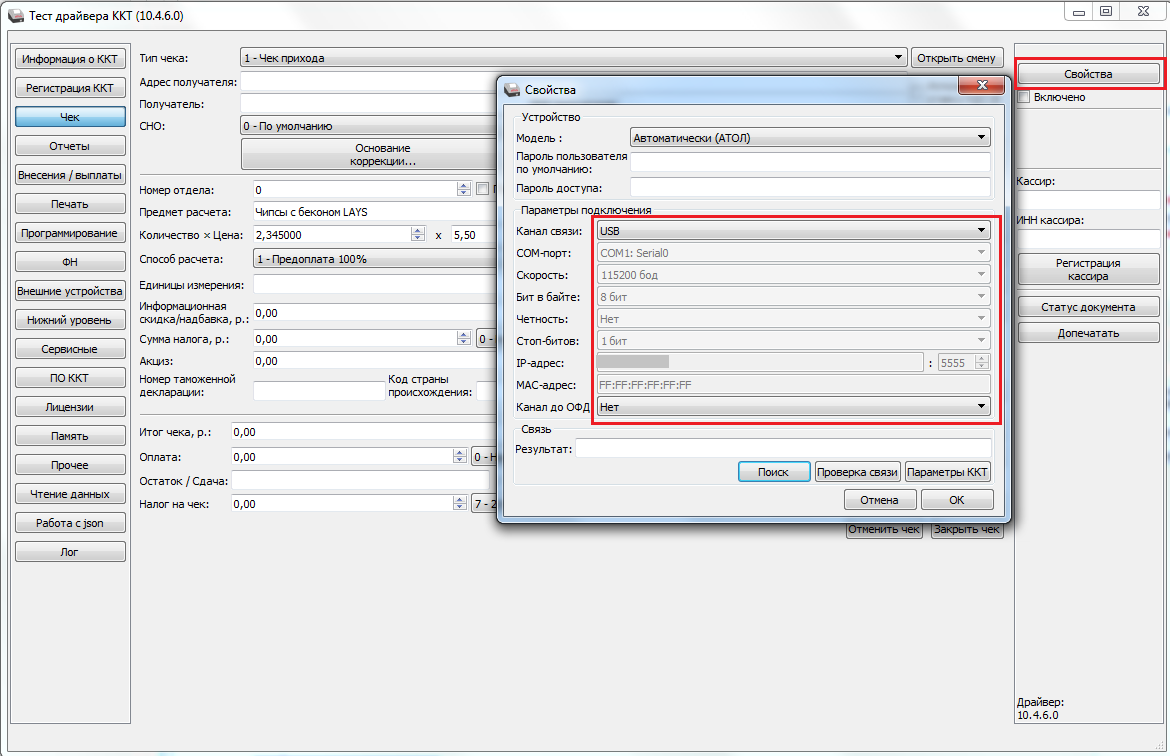Click the Остаток / Сдача field

(x=360, y=481)
